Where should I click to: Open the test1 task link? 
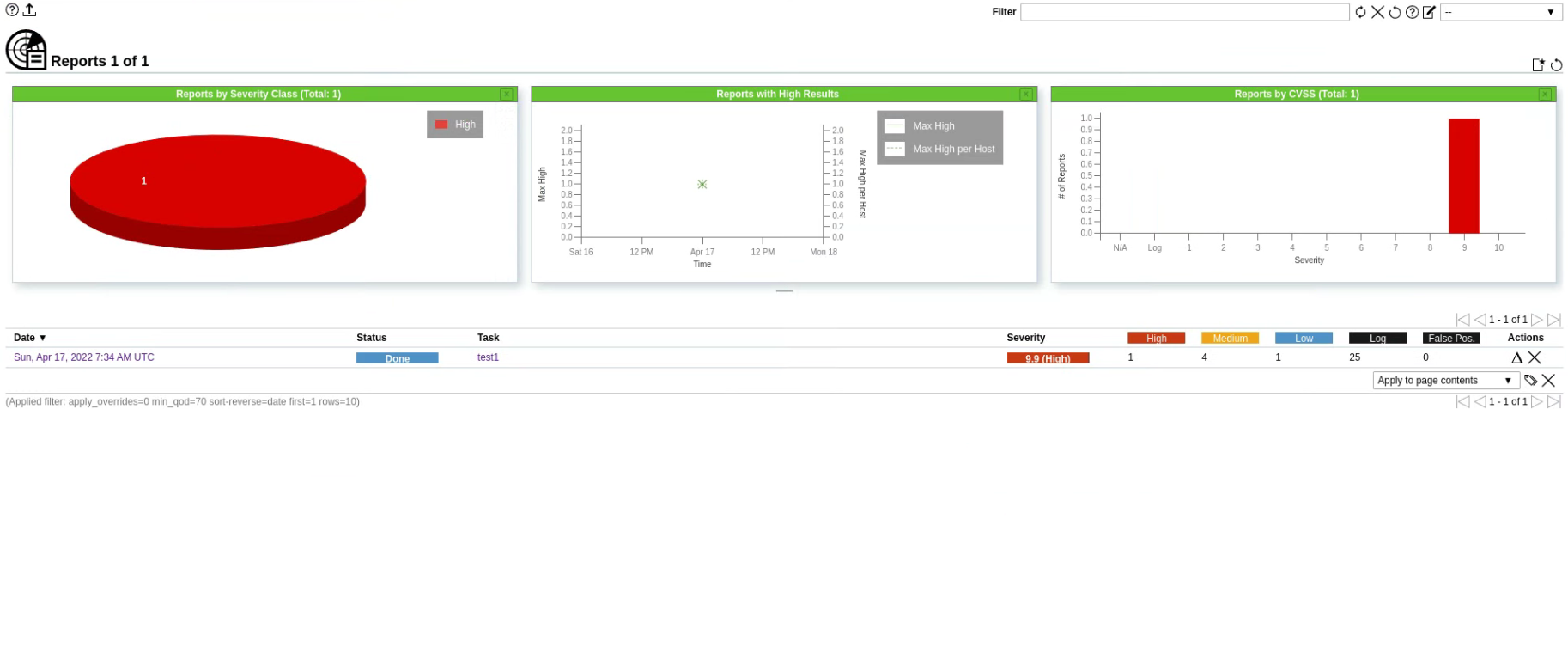[488, 357]
